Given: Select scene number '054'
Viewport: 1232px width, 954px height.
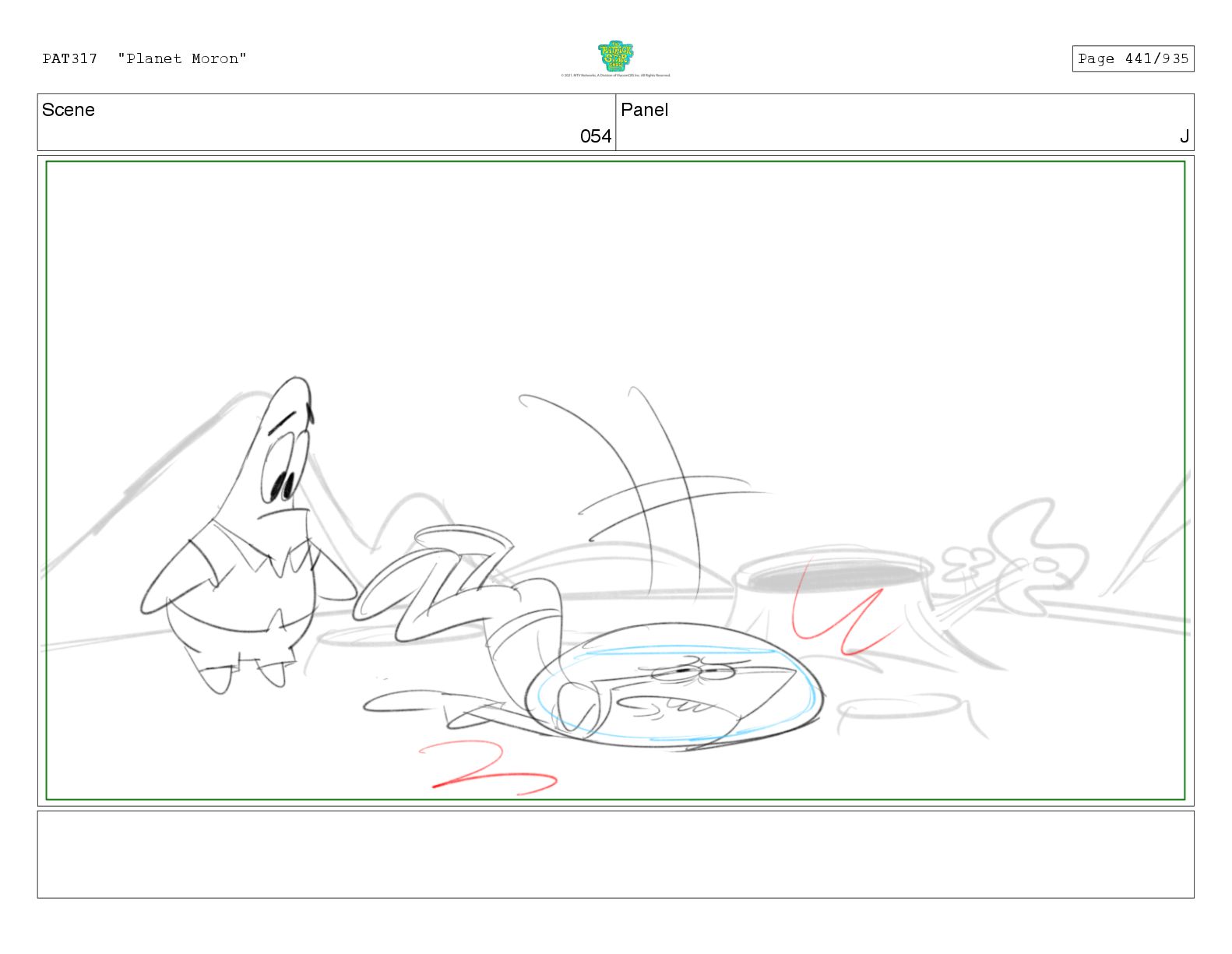Looking at the screenshot, I should coord(596,136).
